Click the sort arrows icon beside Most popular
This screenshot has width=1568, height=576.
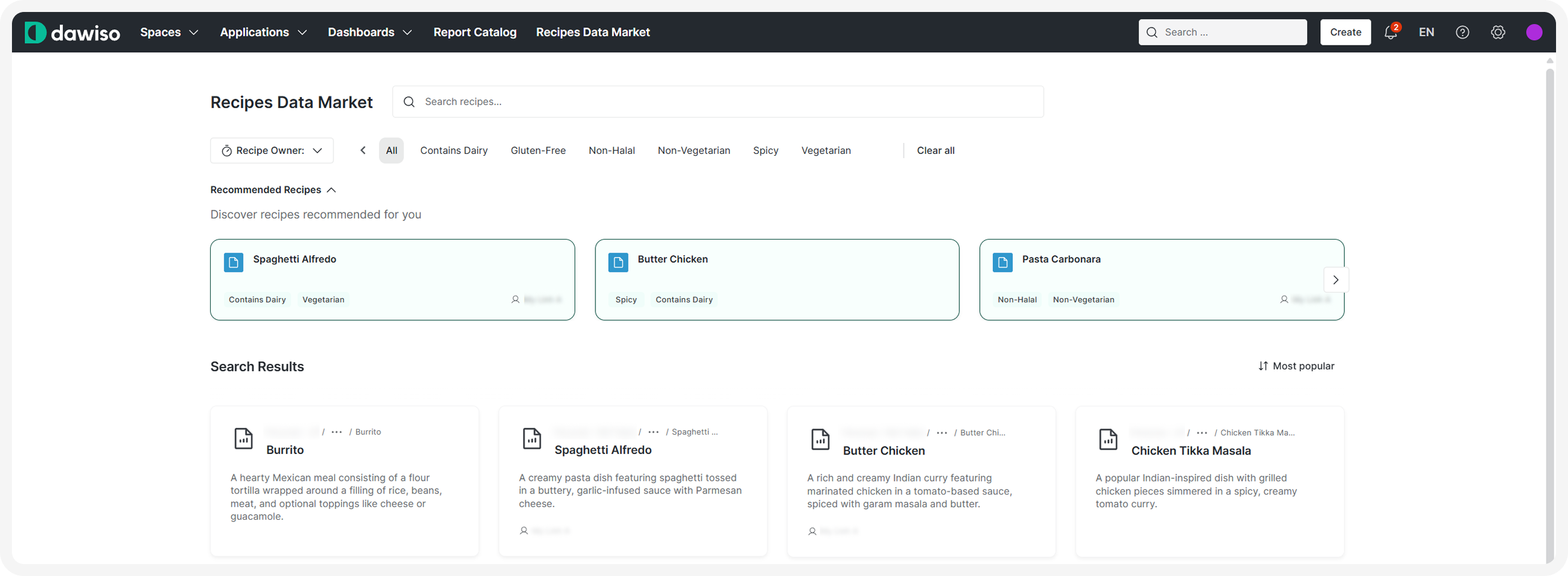point(1263,366)
